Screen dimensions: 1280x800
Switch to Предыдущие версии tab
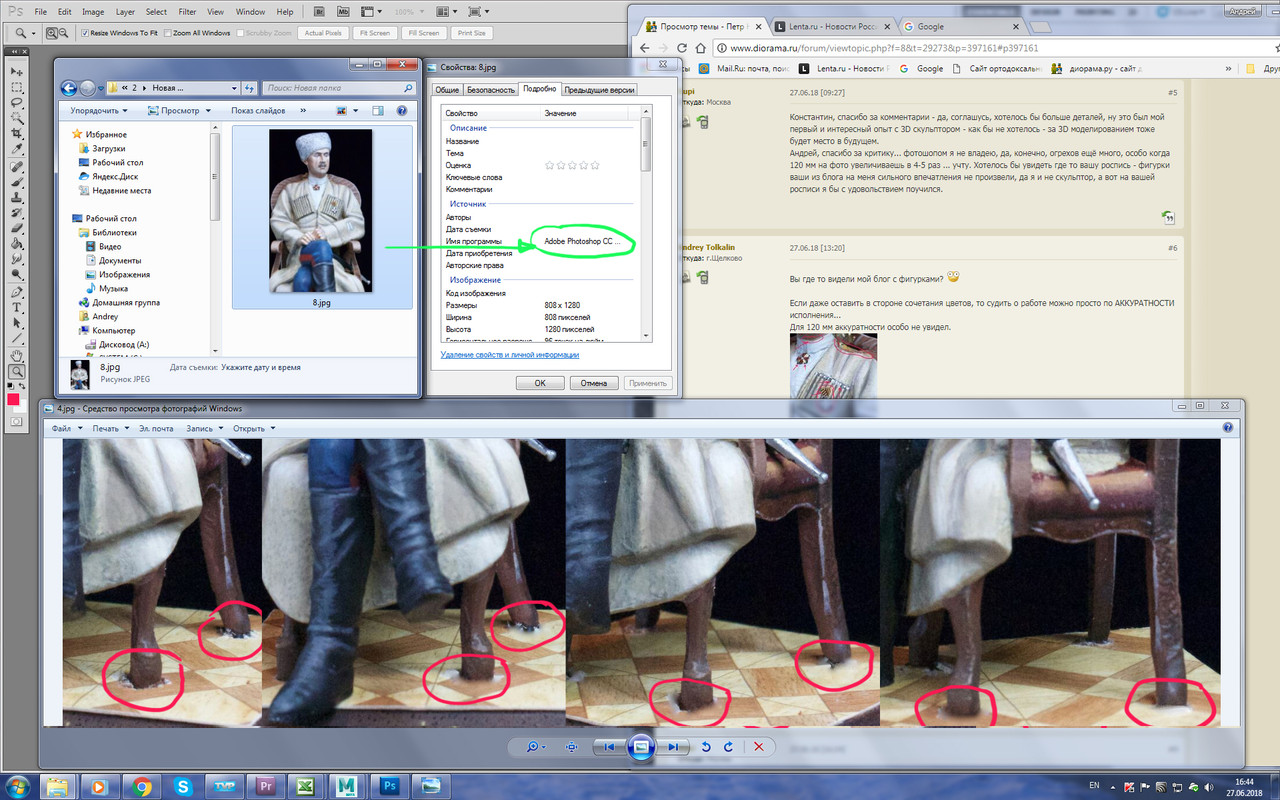pyautogui.click(x=599, y=90)
